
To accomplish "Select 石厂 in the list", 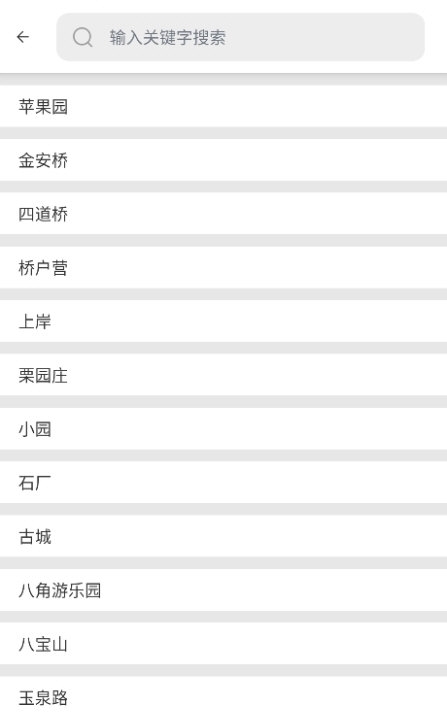I will (x=224, y=482).
